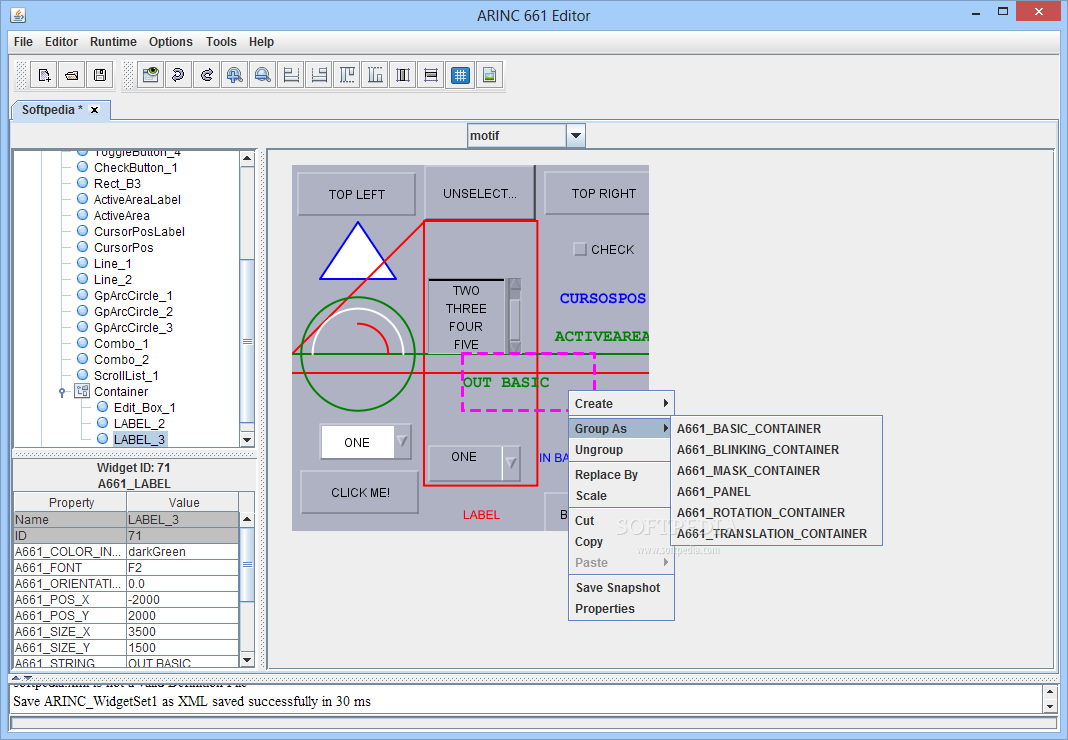Click the New file toolbar icon
The width and height of the screenshot is (1068, 740).
coord(44,75)
